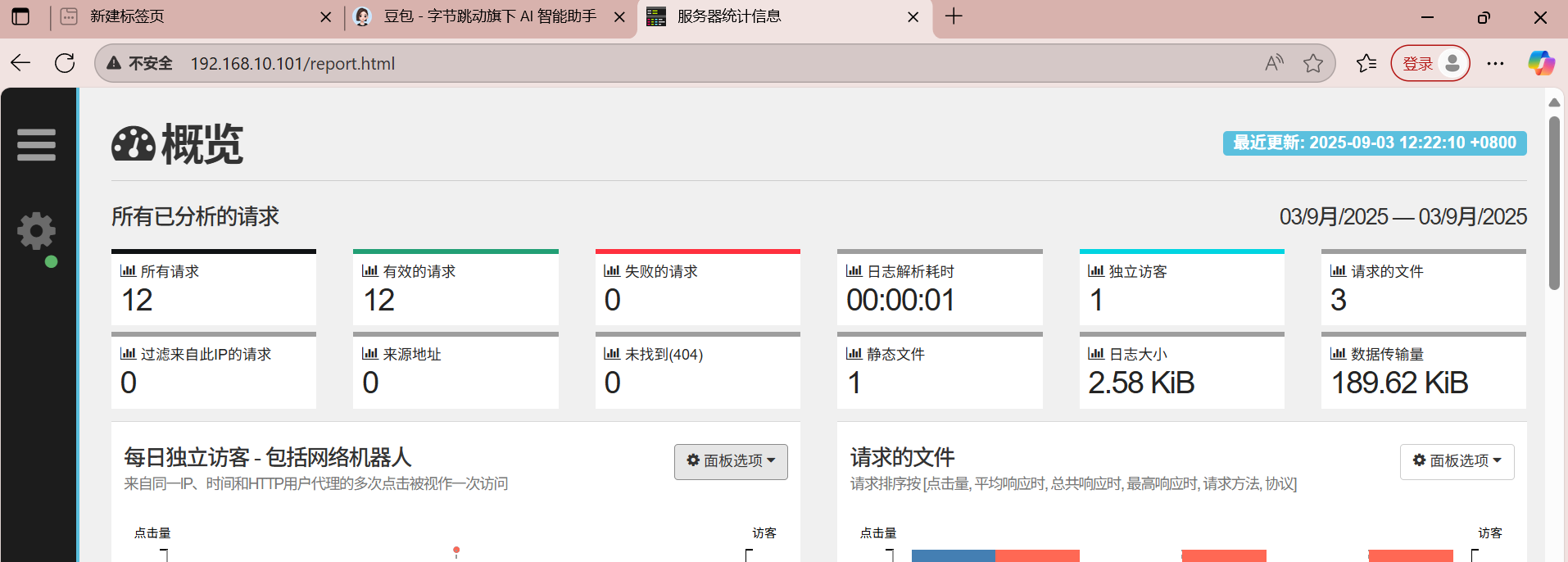
Task: Launch the Copilot icon
Action: click(1541, 63)
